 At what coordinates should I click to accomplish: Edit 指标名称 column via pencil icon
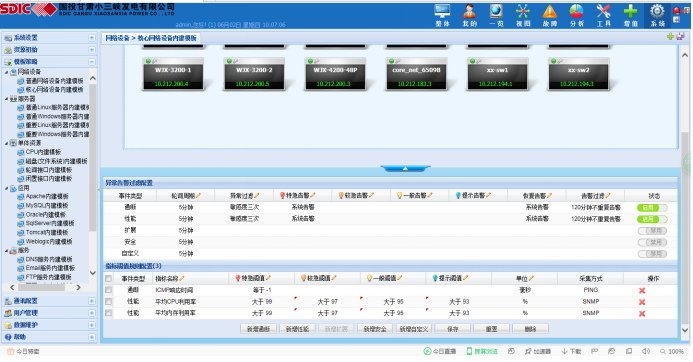pyautogui.click(x=182, y=278)
